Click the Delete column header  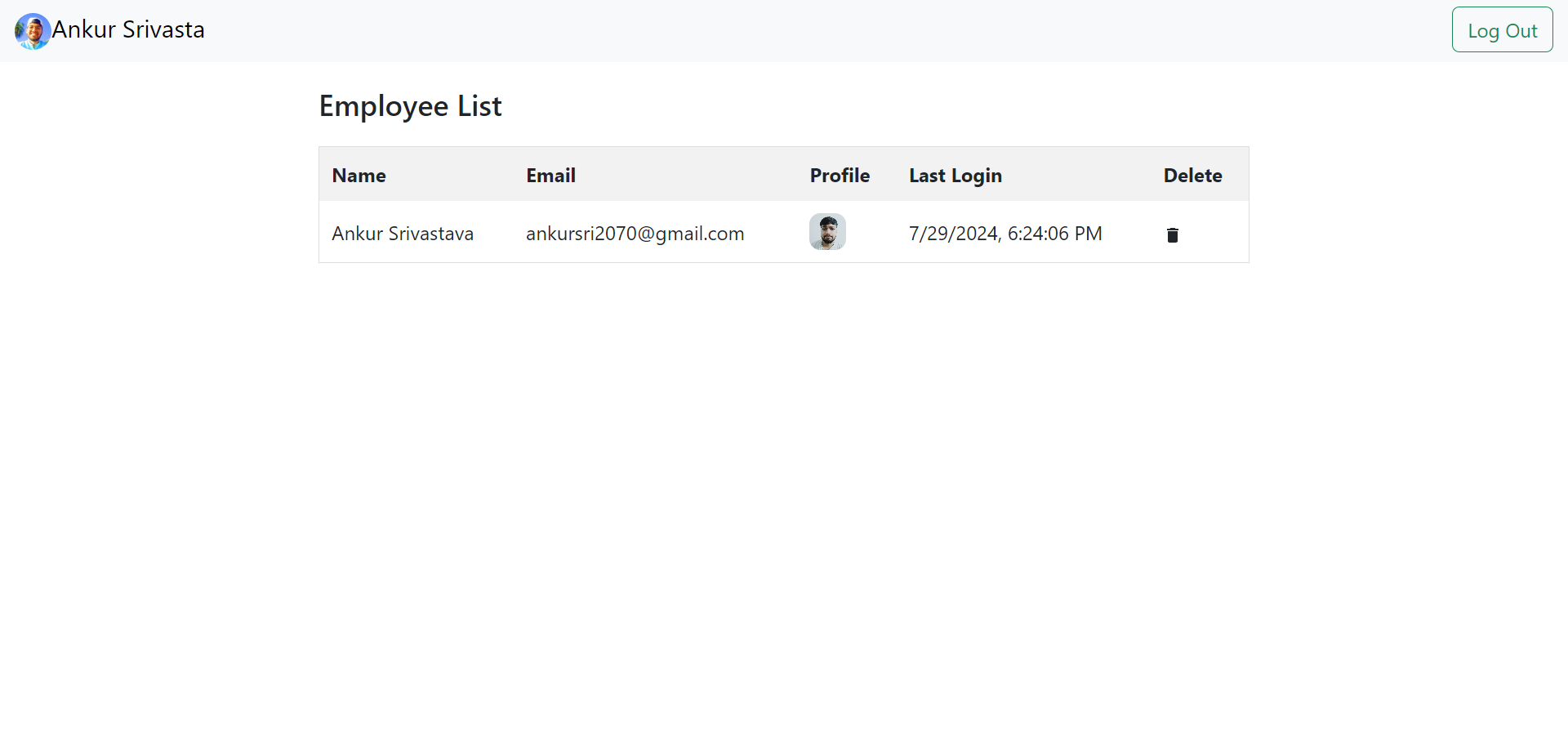(1192, 176)
